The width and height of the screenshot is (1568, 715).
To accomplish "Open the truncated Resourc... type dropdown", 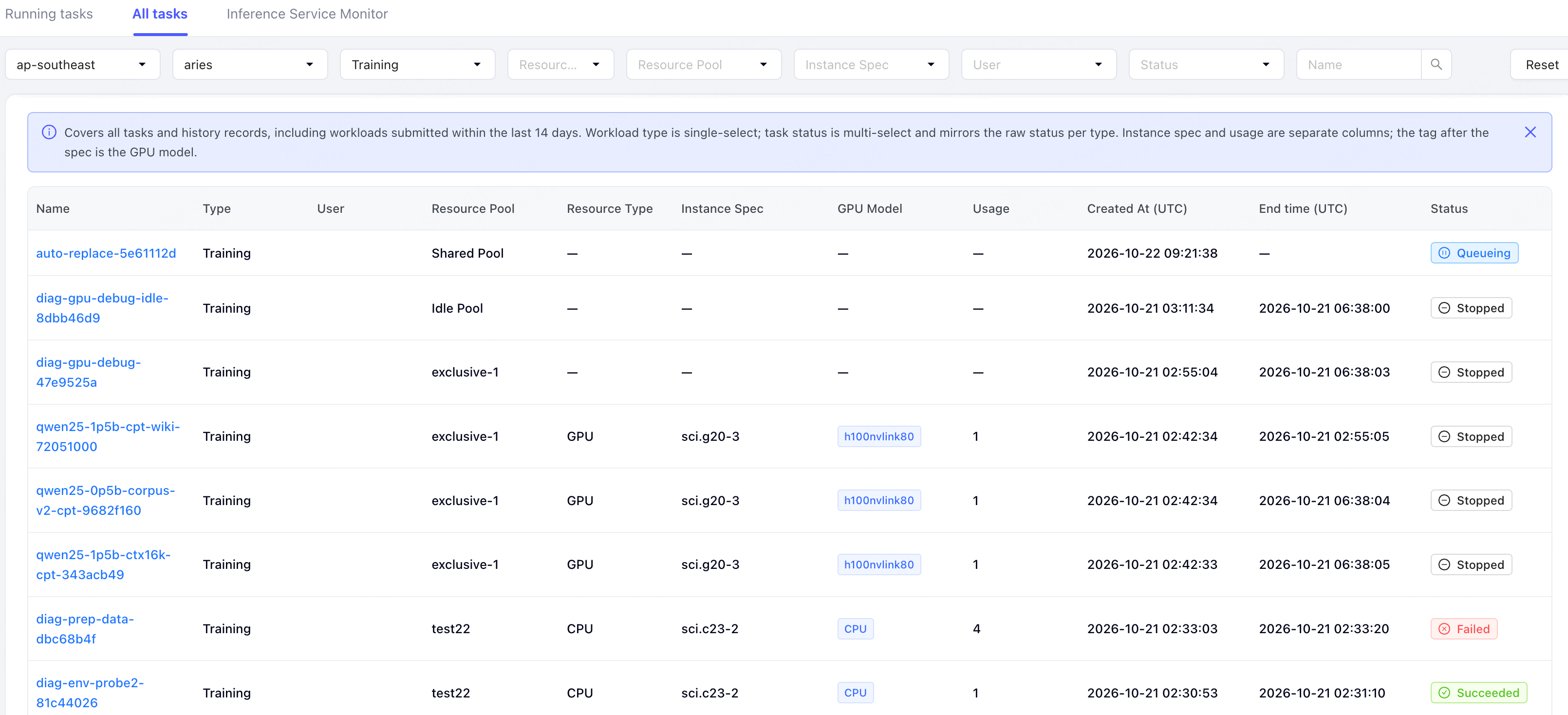I will tap(560, 65).
